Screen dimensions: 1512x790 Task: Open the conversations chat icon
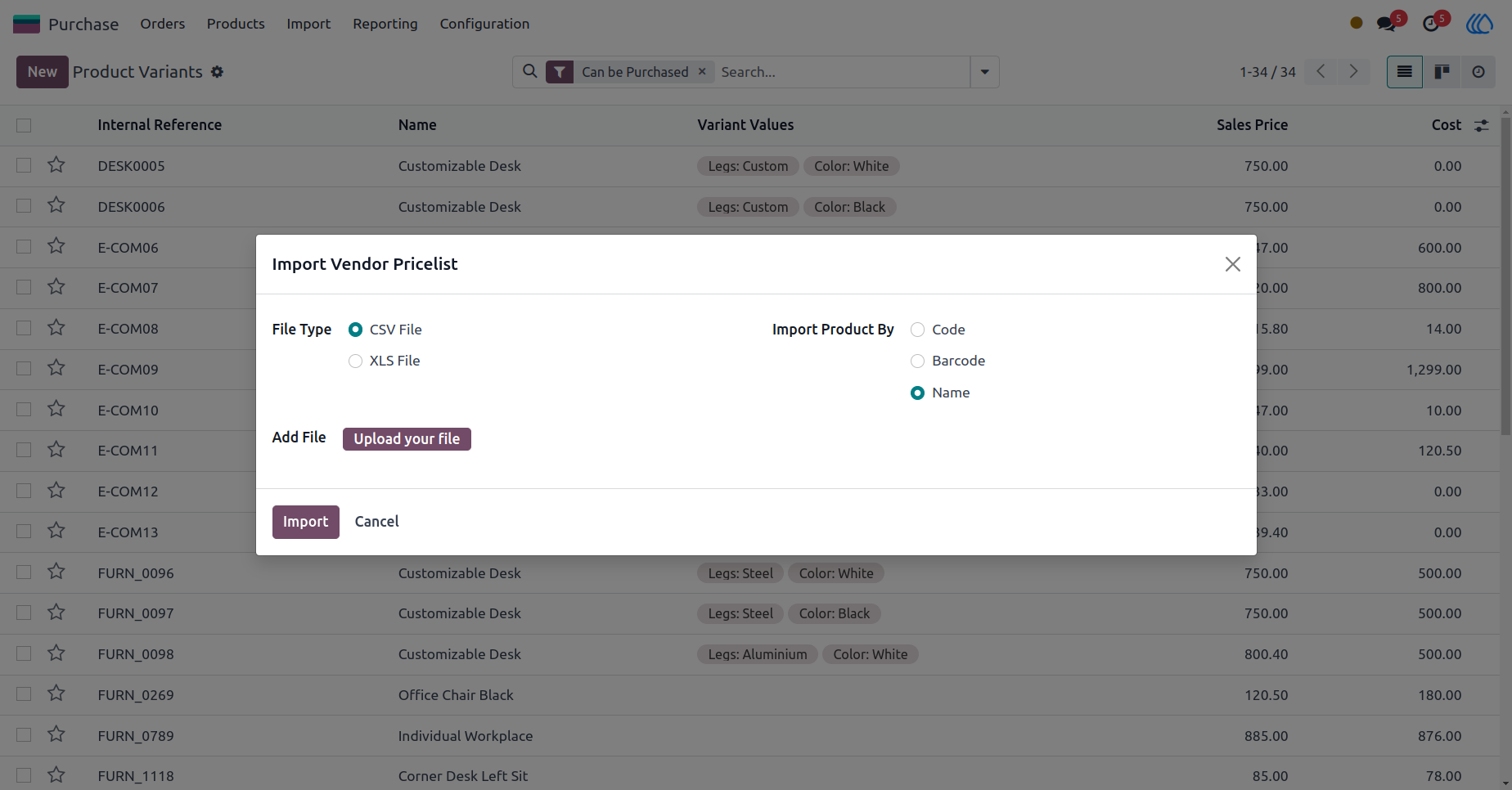coord(1386,24)
